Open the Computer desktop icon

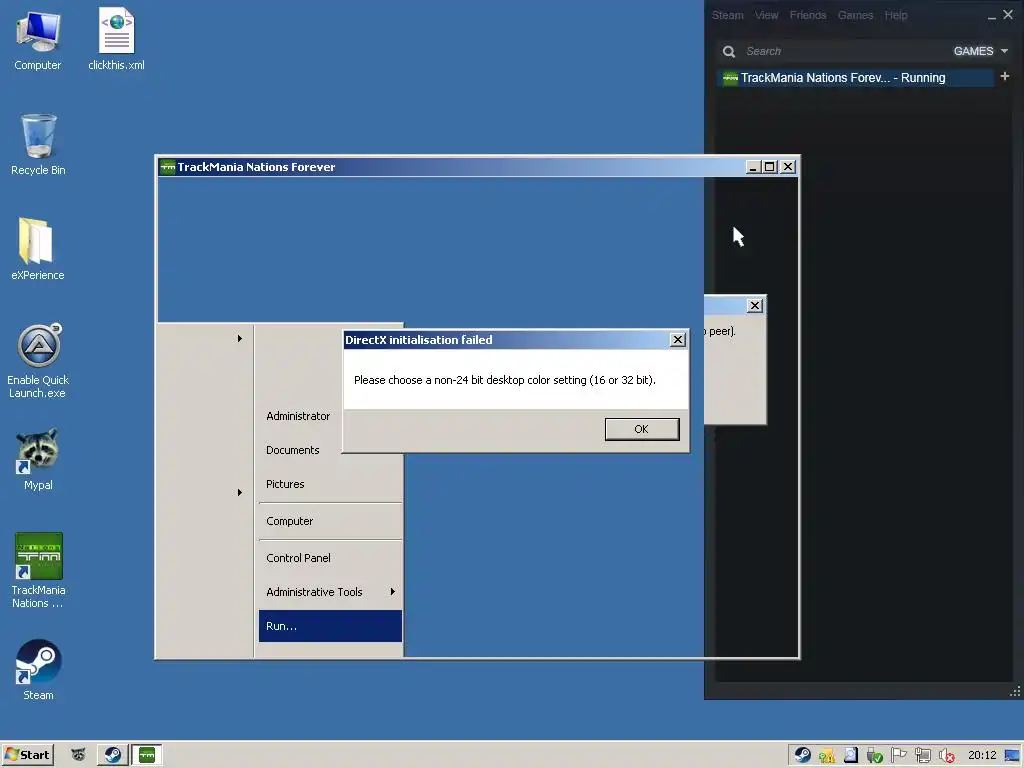[x=38, y=40]
